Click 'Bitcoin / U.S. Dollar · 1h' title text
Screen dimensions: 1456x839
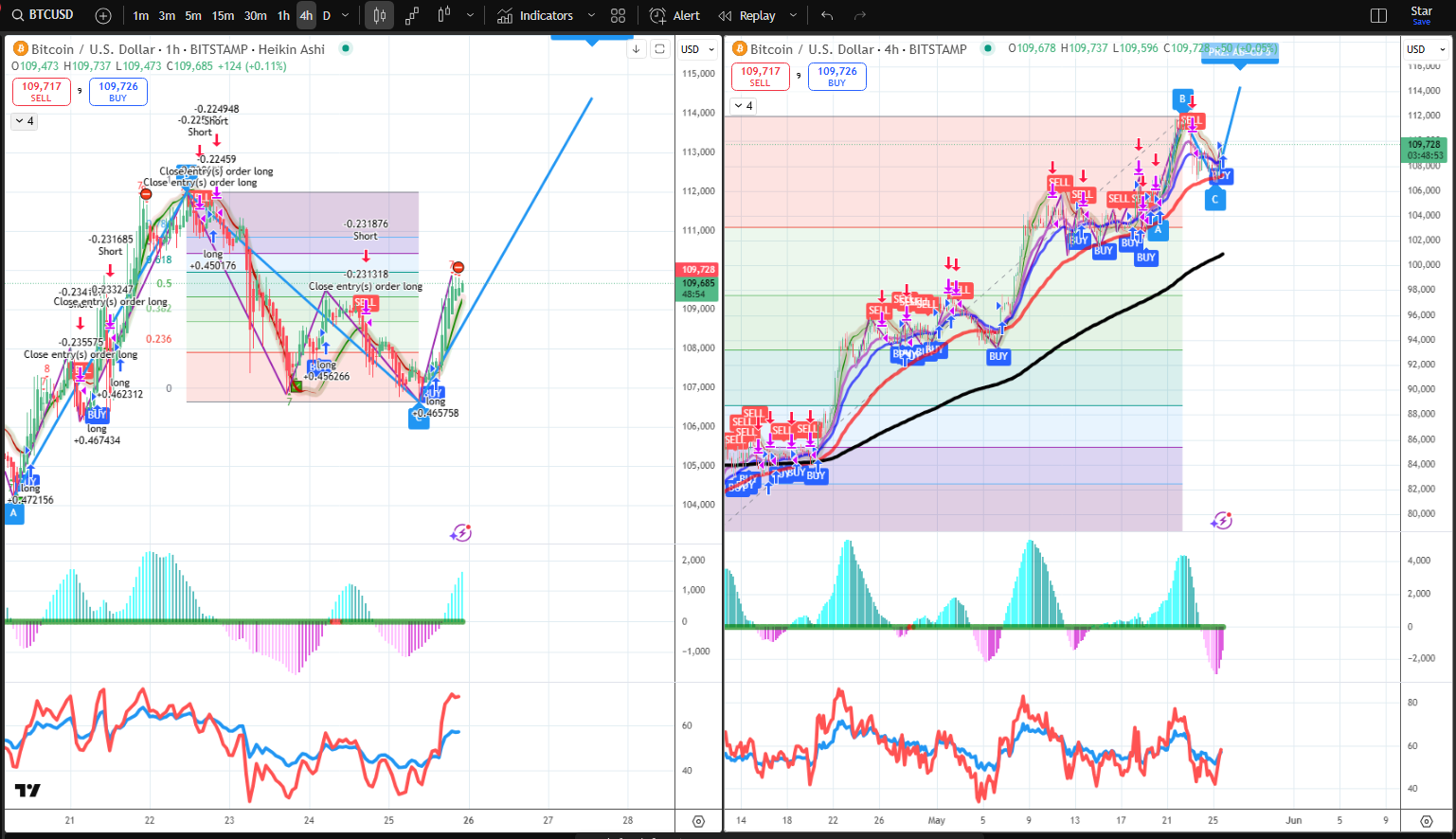click(107, 49)
